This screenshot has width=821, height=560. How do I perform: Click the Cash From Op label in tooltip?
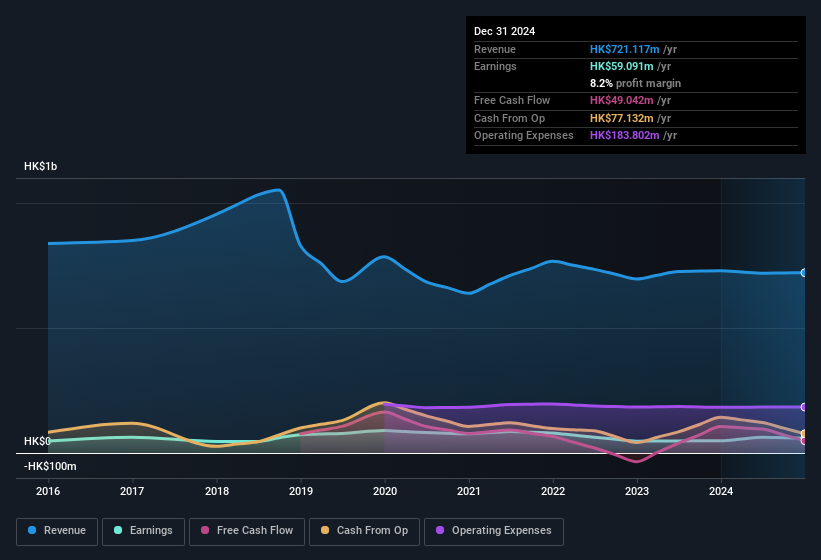coord(509,118)
